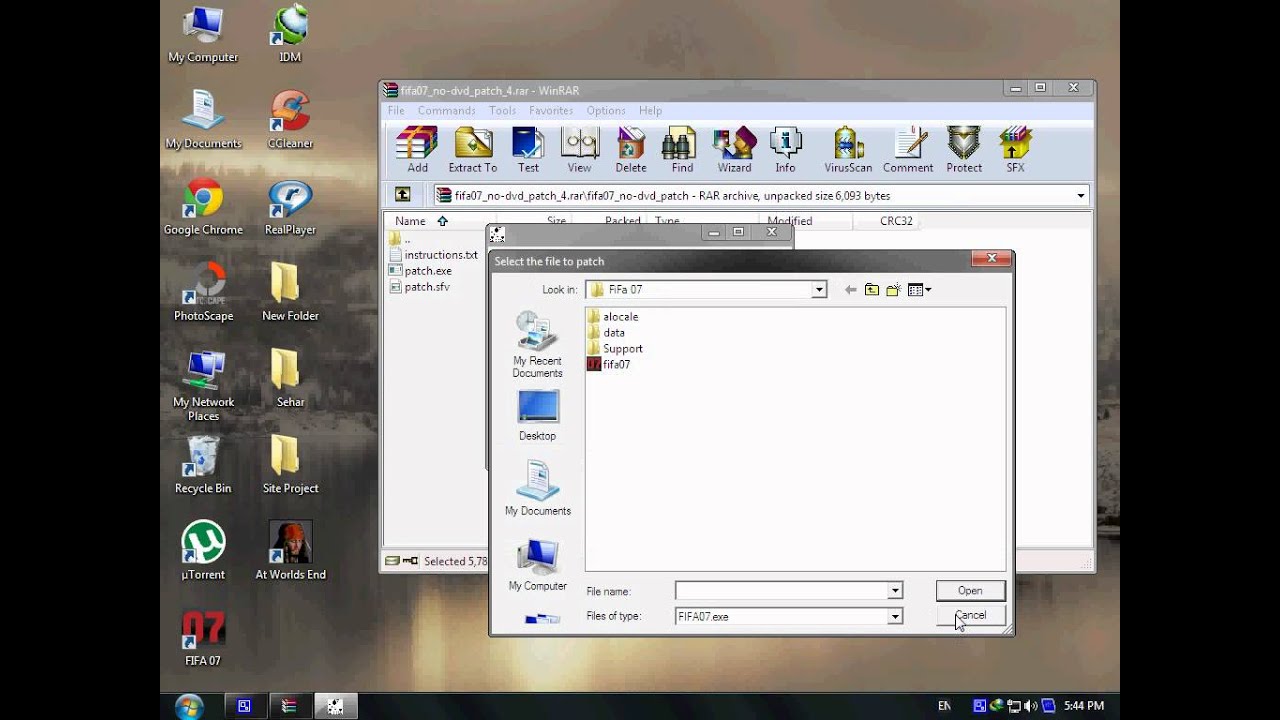Open the WinRAR Help menu

650,111
